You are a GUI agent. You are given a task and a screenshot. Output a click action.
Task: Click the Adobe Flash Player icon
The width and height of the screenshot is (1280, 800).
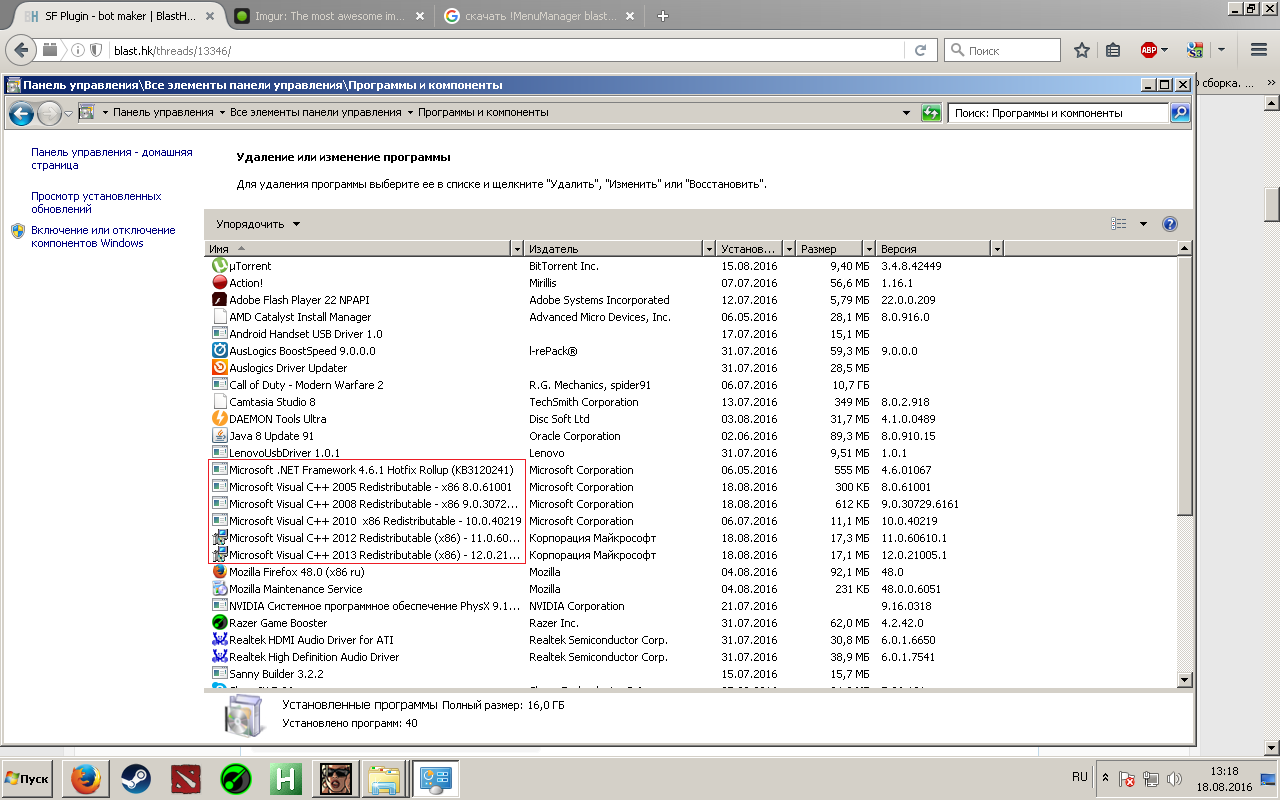[x=220, y=300]
